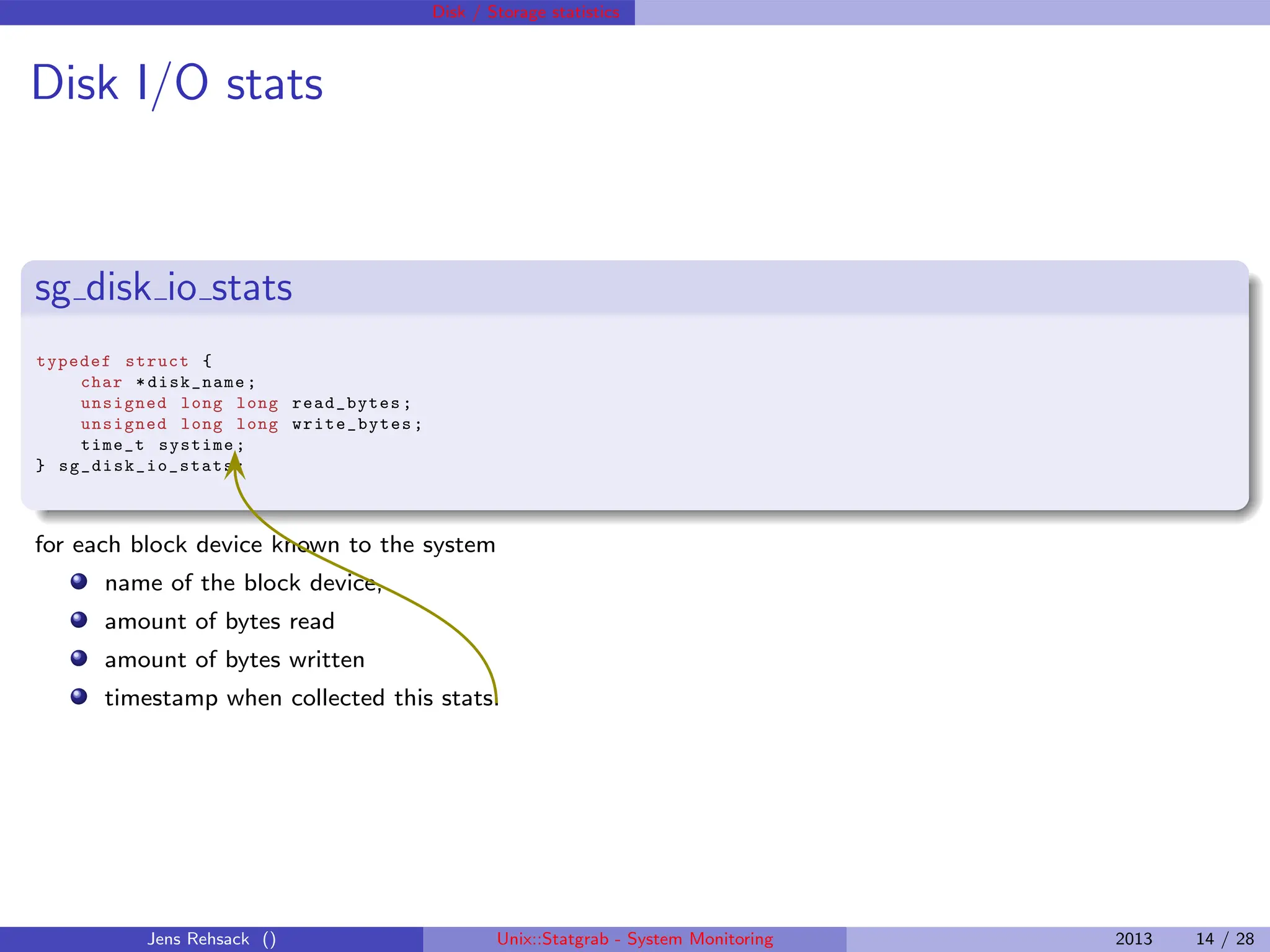
Task: Select the 'char *disk_name;' code line
Action: [x=167, y=382]
